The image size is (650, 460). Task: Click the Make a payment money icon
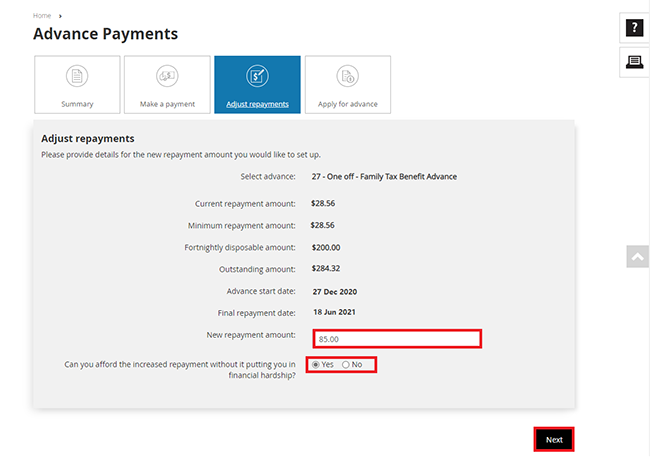167,76
